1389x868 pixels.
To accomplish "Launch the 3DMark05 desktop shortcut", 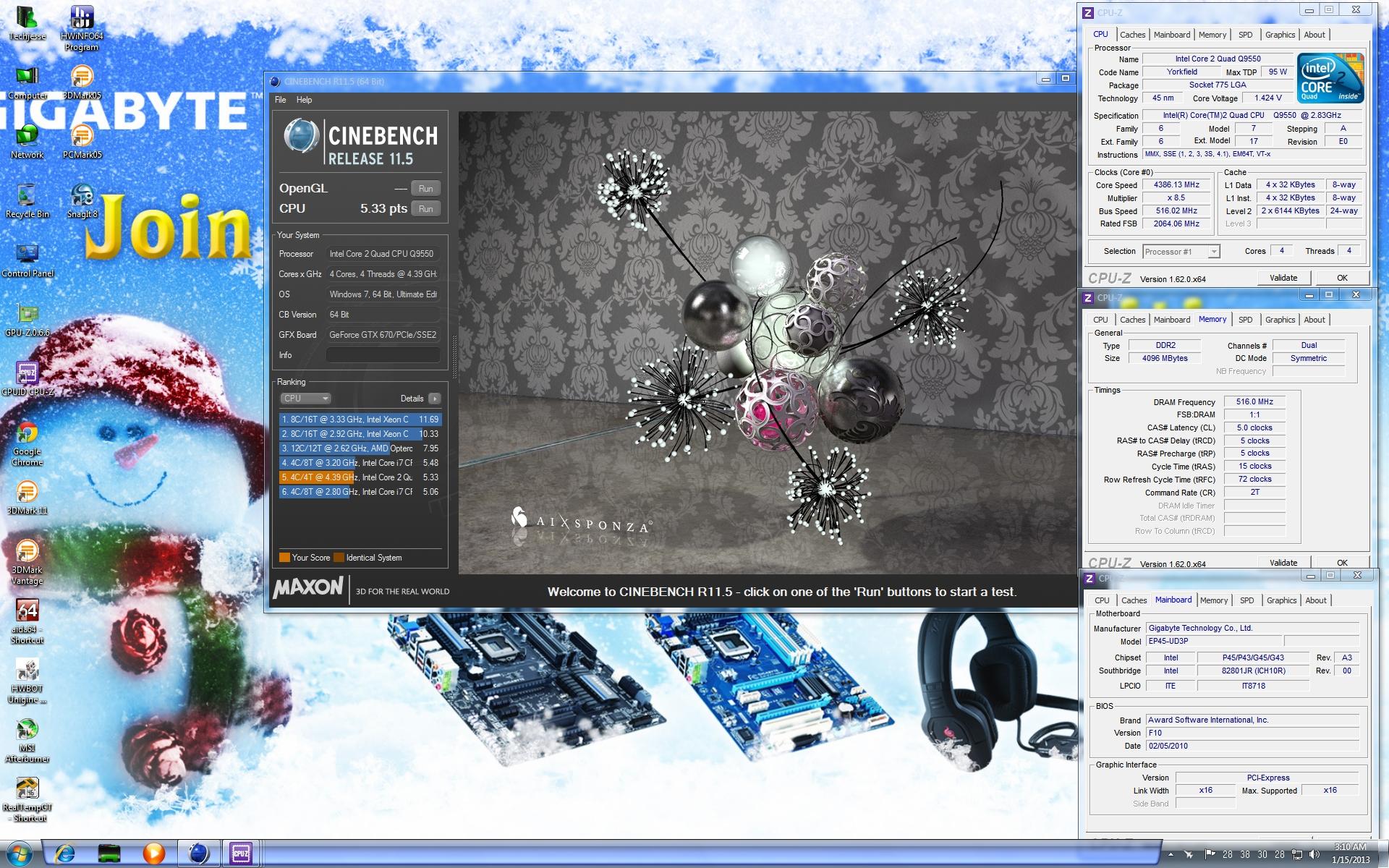I will [82, 82].
